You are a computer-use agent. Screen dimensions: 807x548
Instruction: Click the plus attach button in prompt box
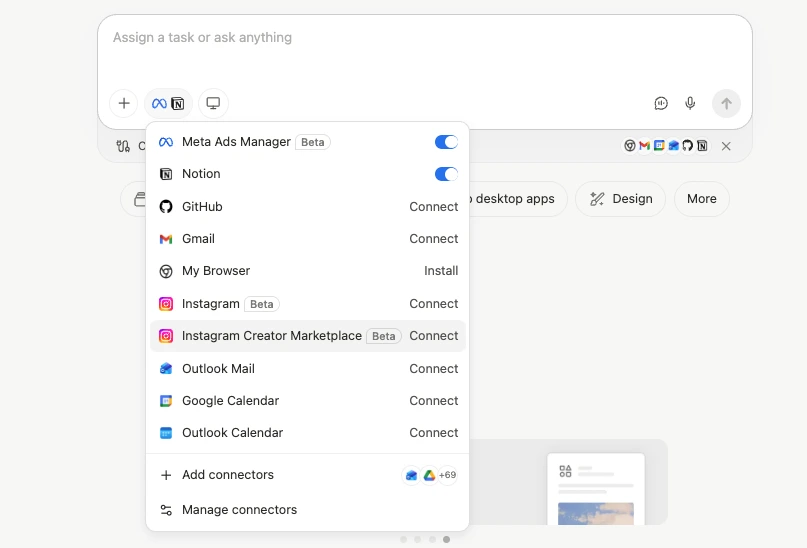click(124, 103)
